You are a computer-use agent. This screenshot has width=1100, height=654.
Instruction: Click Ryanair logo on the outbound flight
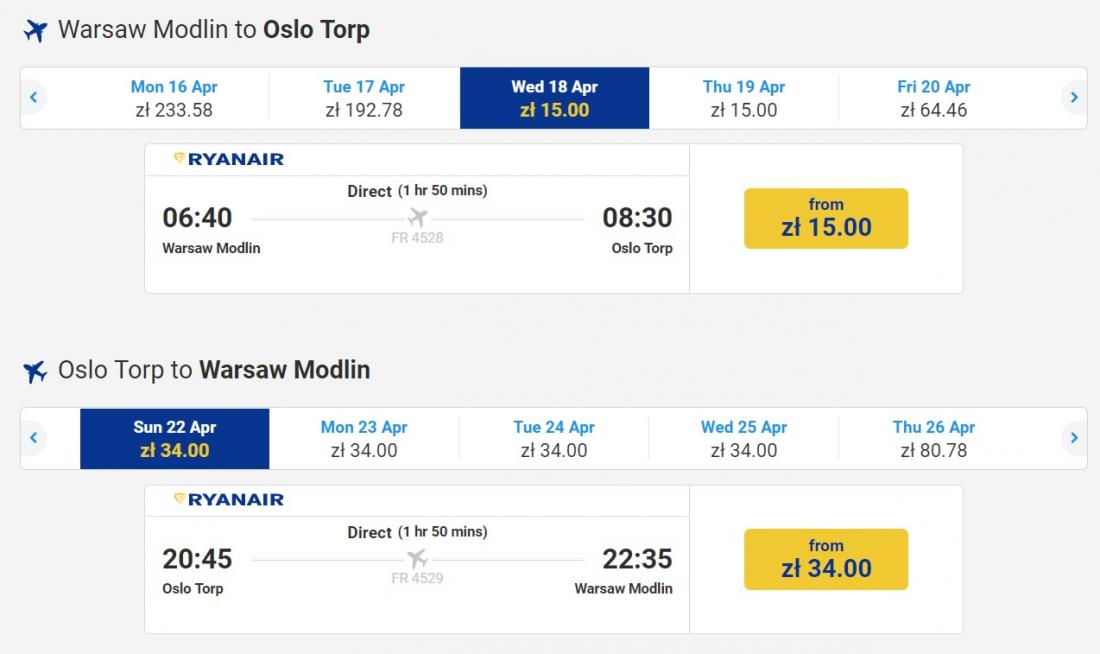click(229, 159)
